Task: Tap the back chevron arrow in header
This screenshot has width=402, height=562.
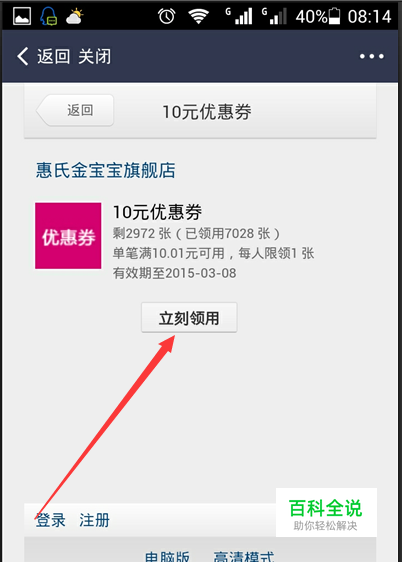Action: [23, 57]
